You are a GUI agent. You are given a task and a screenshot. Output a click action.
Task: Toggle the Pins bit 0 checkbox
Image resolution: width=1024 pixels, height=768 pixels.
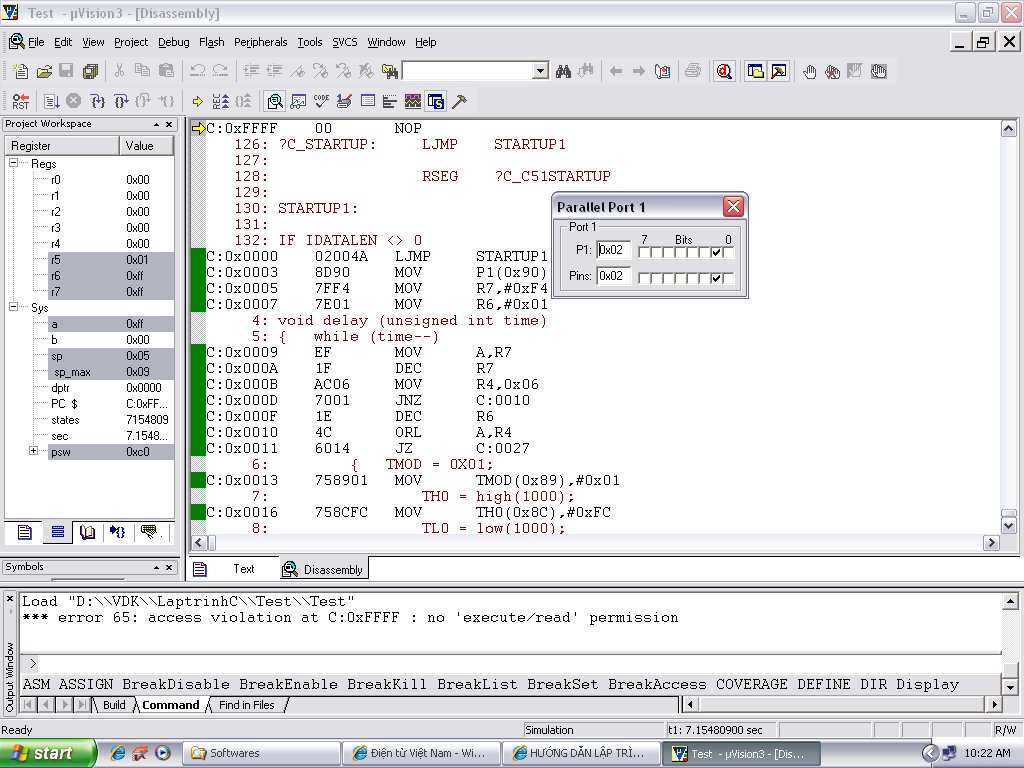pos(728,277)
